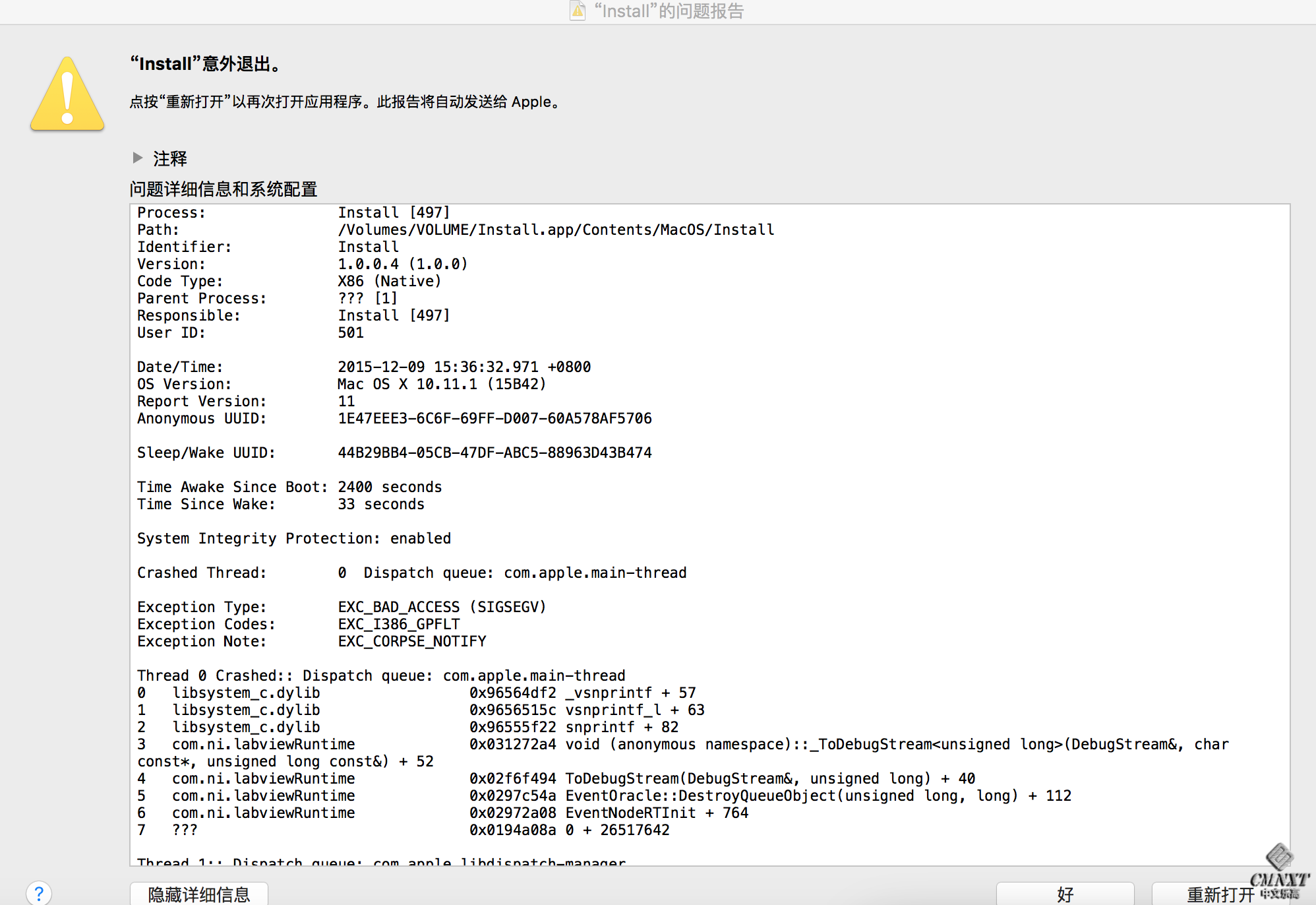
Task: Click the Sleep/Wake UUID value 44B29BB4
Action: pos(494,452)
